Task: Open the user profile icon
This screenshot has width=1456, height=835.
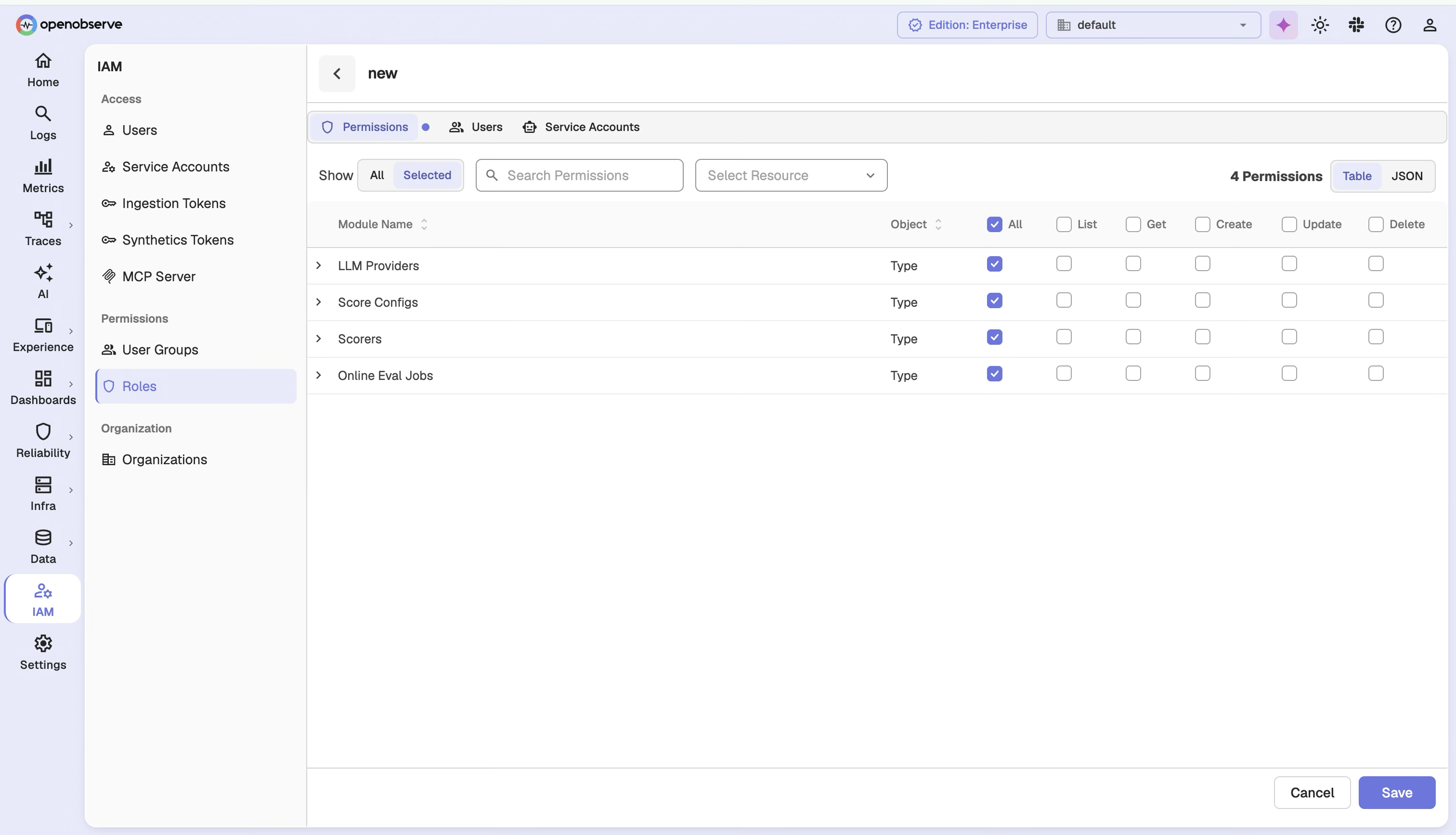Action: tap(1430, 25)
